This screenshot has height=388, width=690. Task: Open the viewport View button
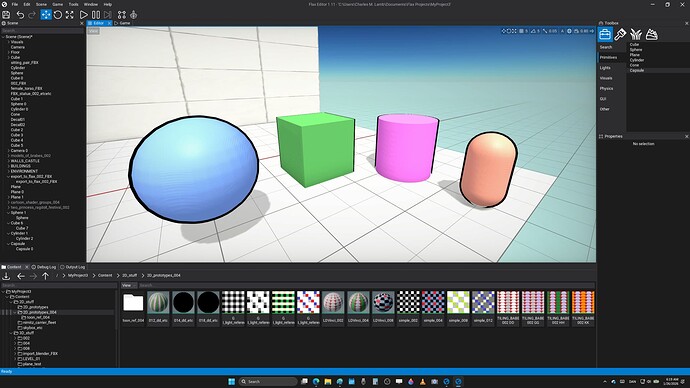(x=93, y=31)
